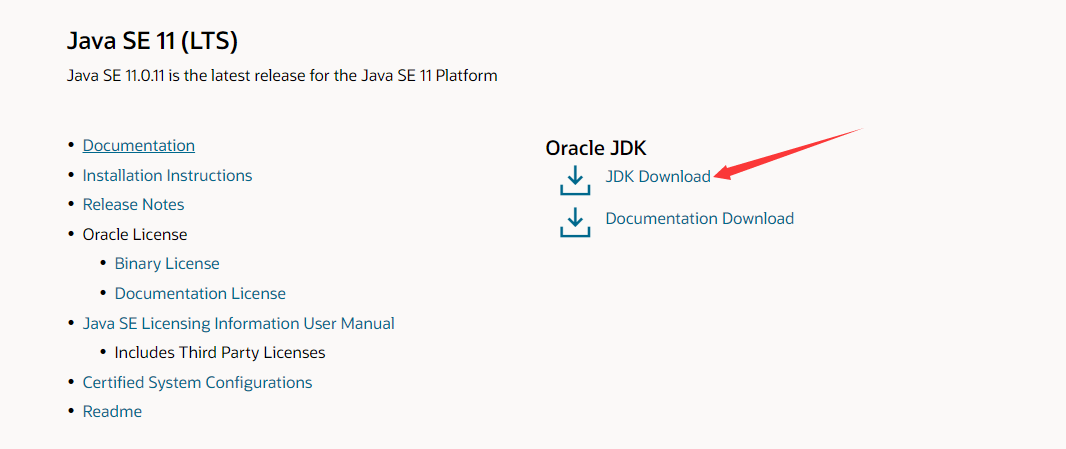The height and width of the screenshot is (449, 1066).
Task: Click the bullet marker beside Readme
Action: pos(71,412)
